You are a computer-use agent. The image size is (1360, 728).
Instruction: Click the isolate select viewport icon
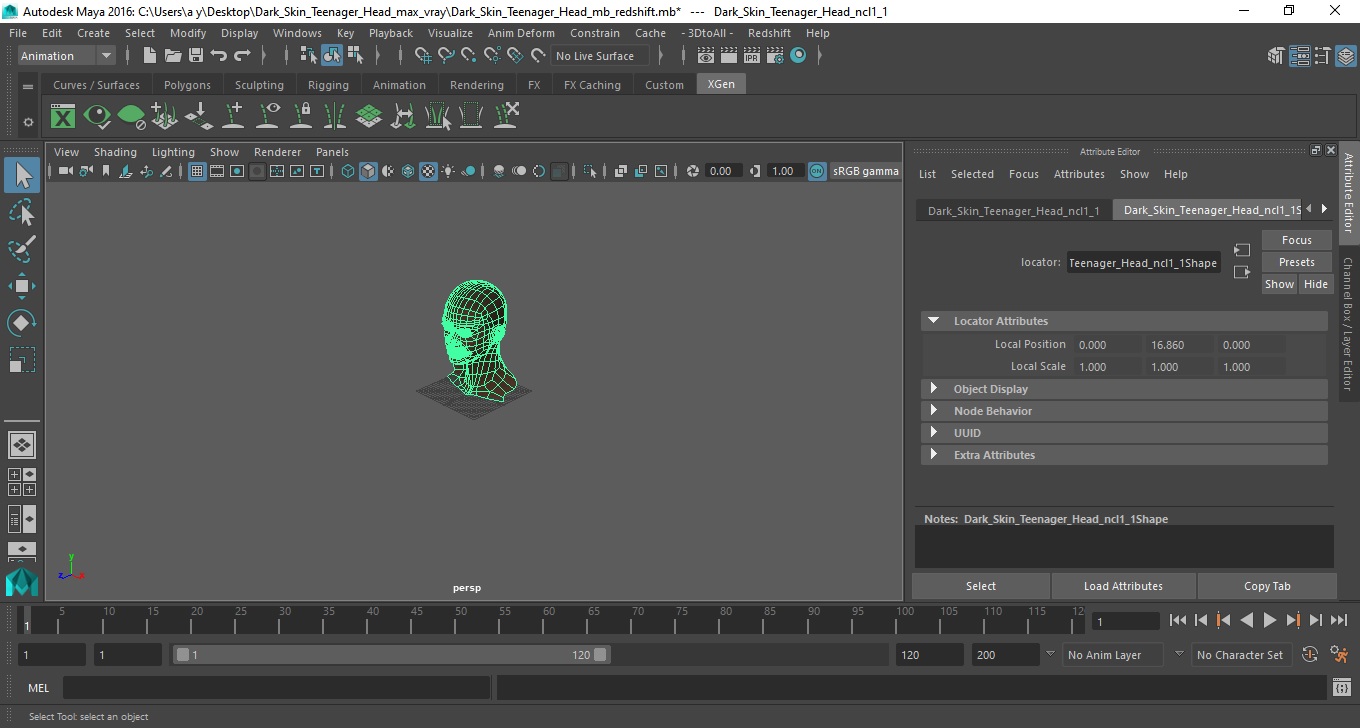590,171
